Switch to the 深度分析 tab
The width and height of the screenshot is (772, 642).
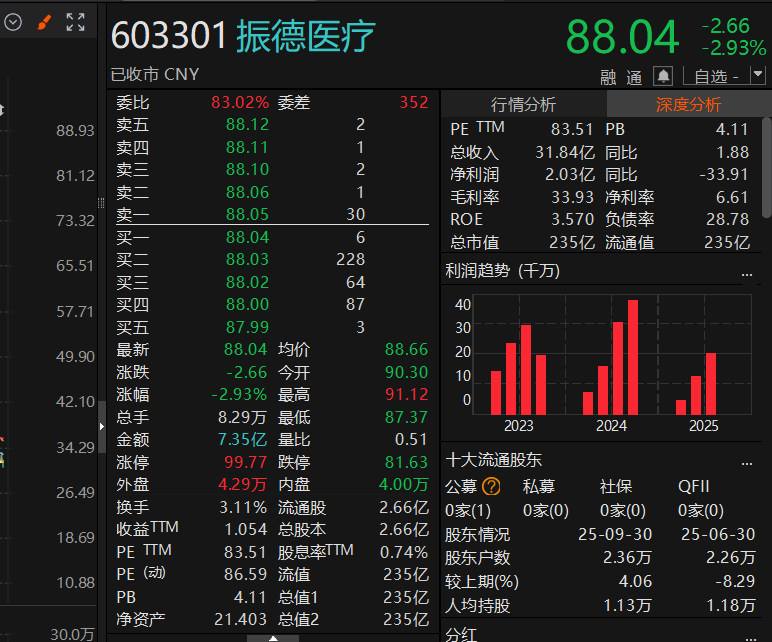tap(688, 104)
